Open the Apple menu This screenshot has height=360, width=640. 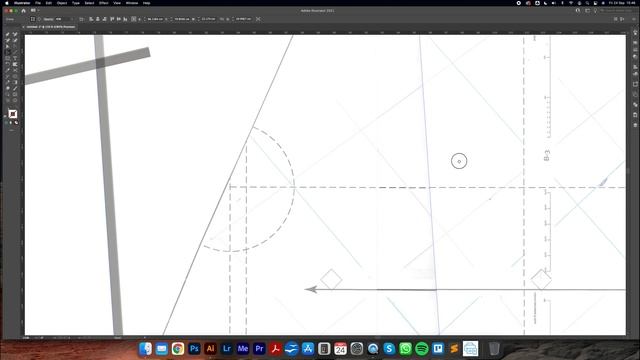(7, 3)
